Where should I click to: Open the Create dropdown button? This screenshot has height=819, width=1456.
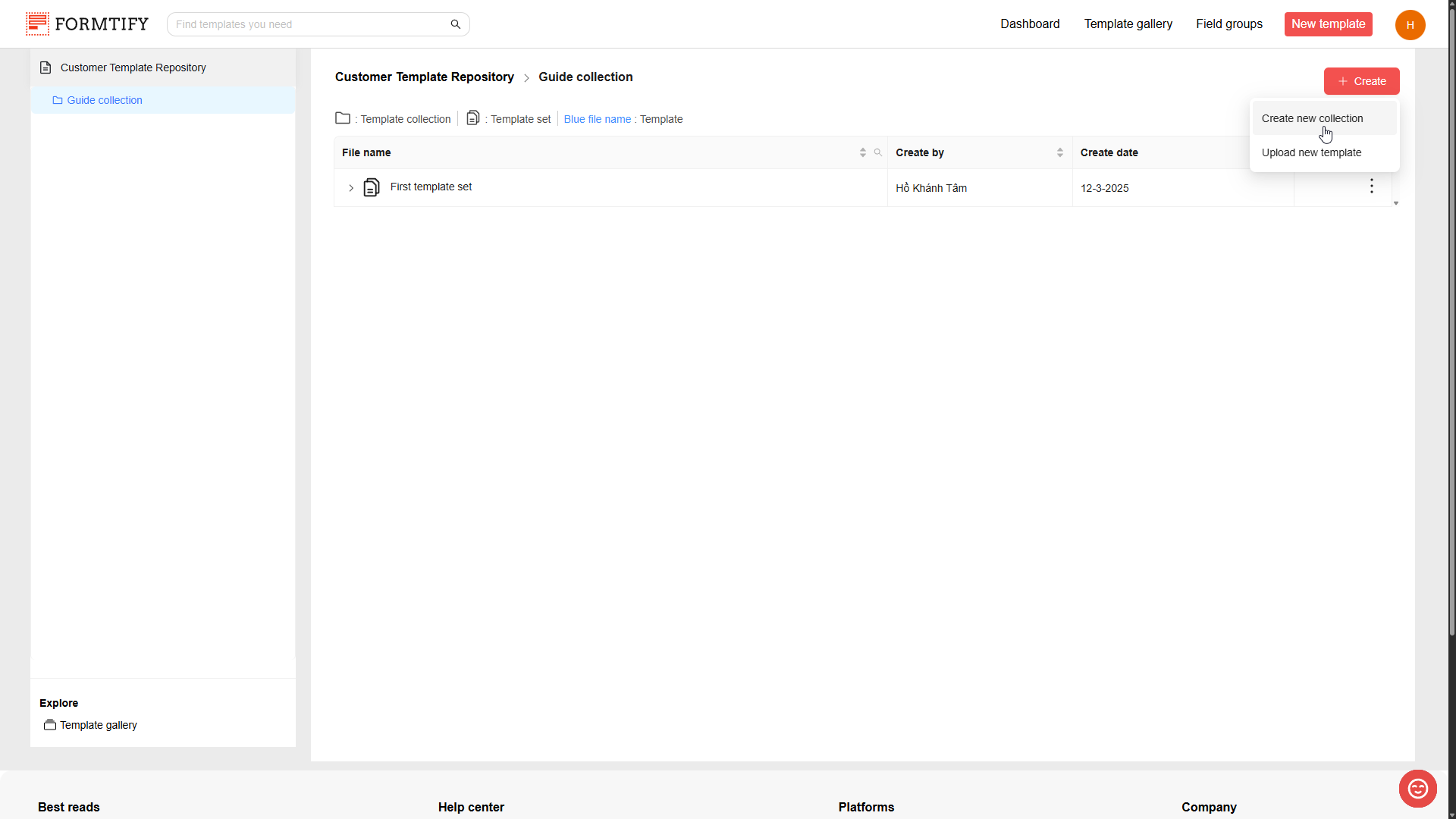[1361, 81]
